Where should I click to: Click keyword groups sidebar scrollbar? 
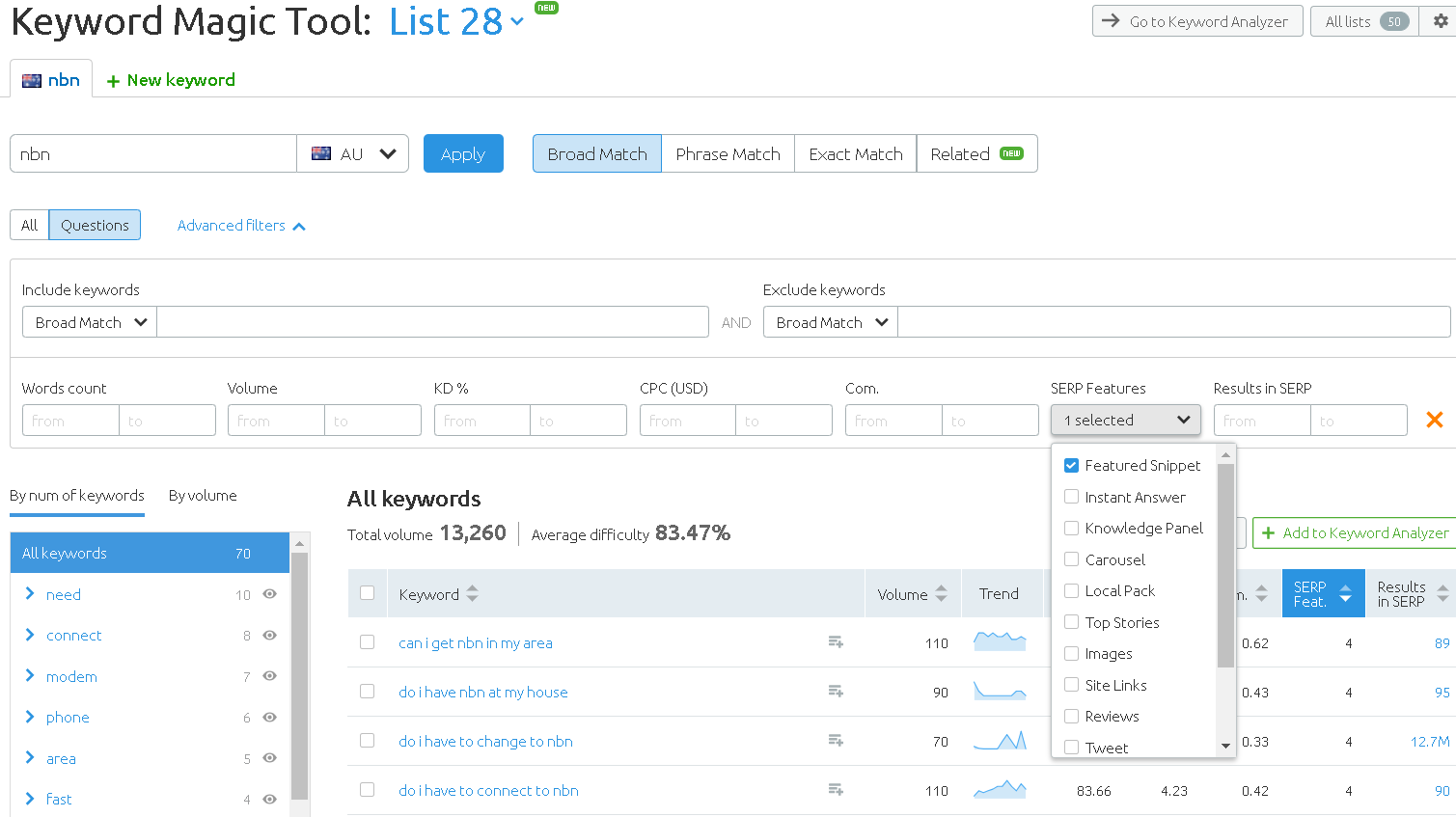(299, 675)
